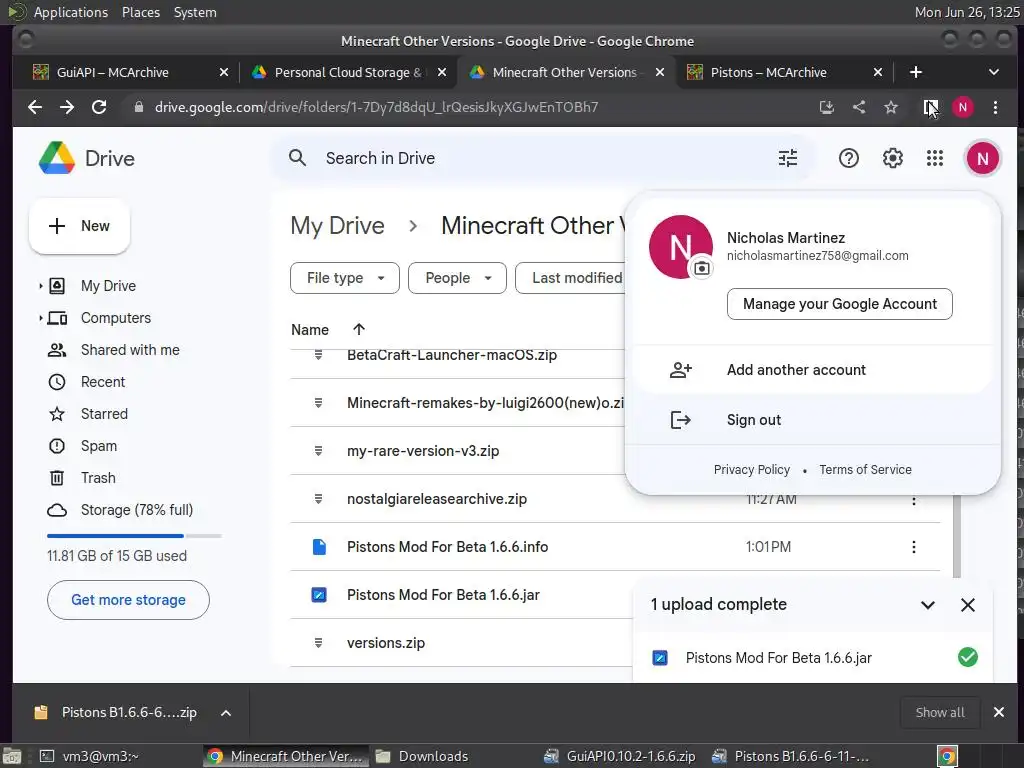Open the File type filter dropdown
This screenshot has width=1024, height=768.
(344, 278)
